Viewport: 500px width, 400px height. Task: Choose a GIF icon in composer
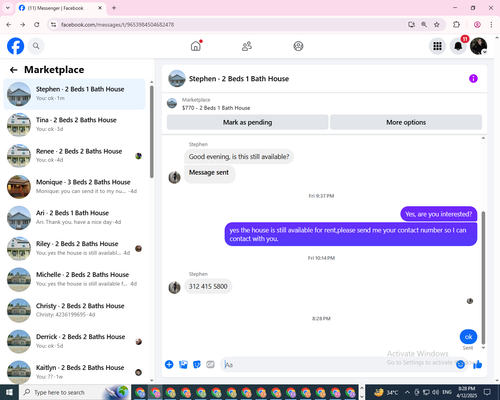point(210,364)
